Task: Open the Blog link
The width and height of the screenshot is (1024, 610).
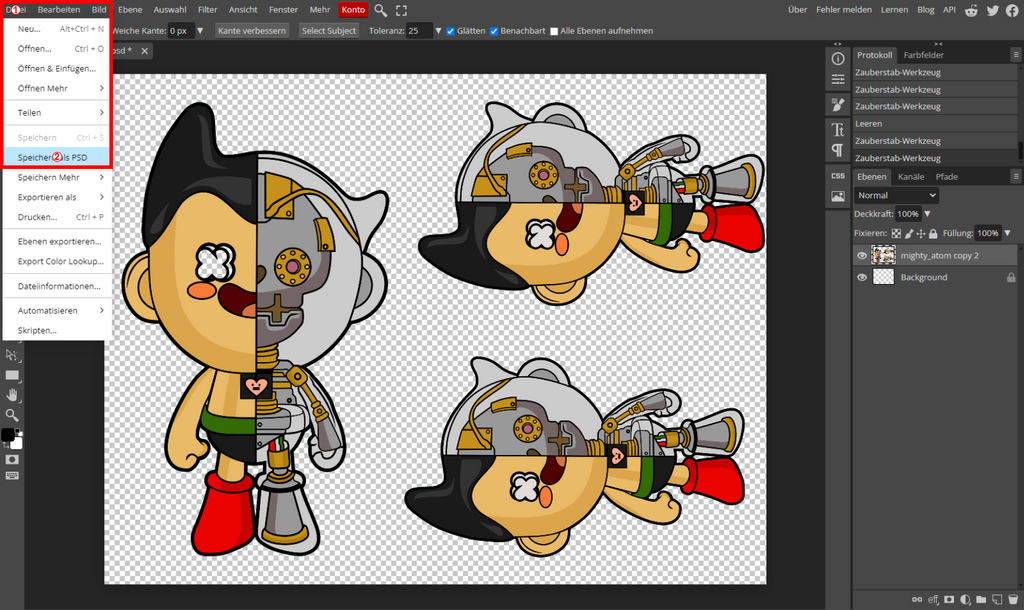Action: click(925, 10)
